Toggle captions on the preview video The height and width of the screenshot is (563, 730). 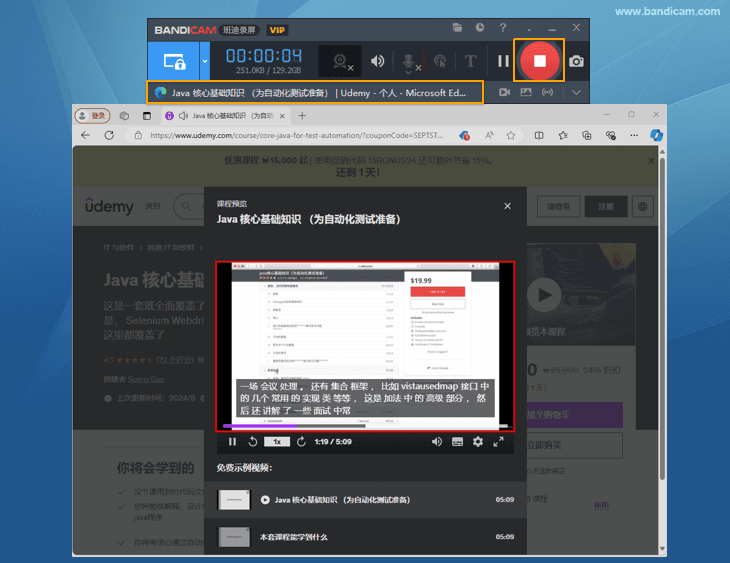point(457,441)
